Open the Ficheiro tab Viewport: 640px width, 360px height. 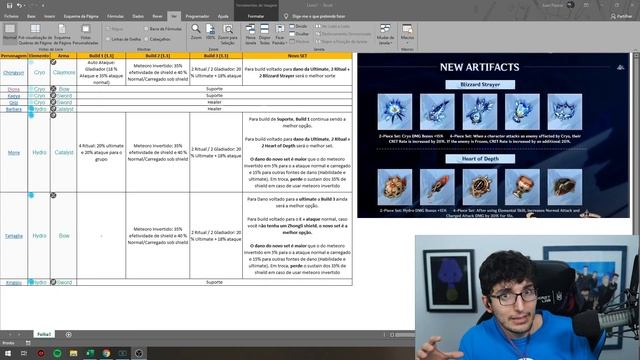(11, 16)
